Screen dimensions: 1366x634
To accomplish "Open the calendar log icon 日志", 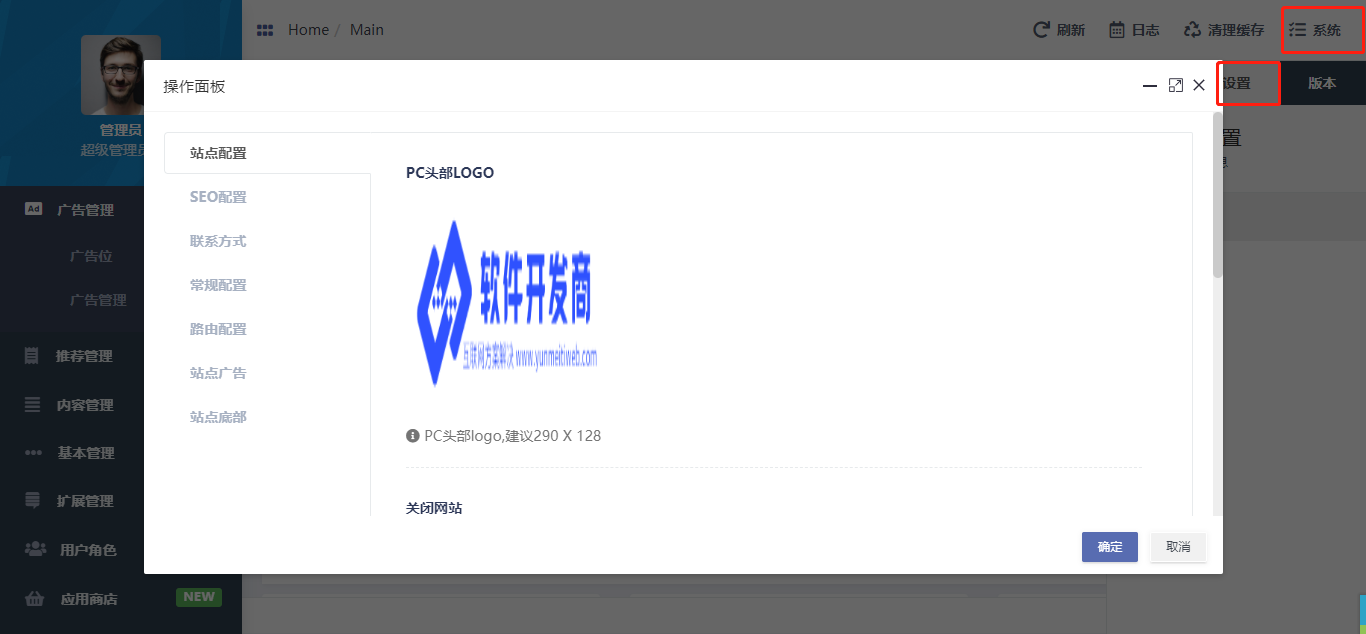I will tap(1117, 30).
